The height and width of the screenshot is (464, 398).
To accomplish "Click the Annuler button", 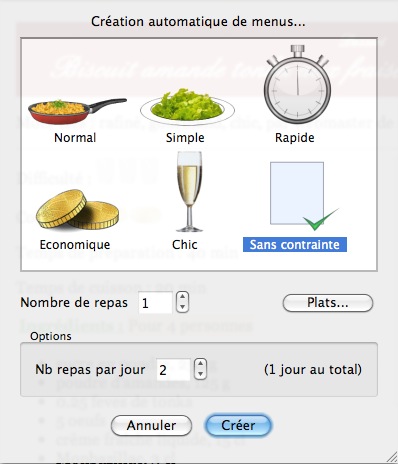I will (151, 425).
